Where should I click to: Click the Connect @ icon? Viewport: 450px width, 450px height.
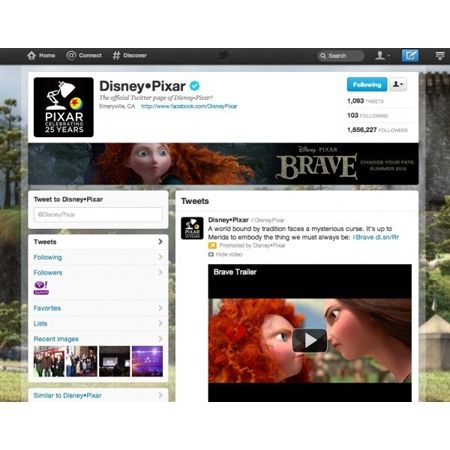point(71,55)
